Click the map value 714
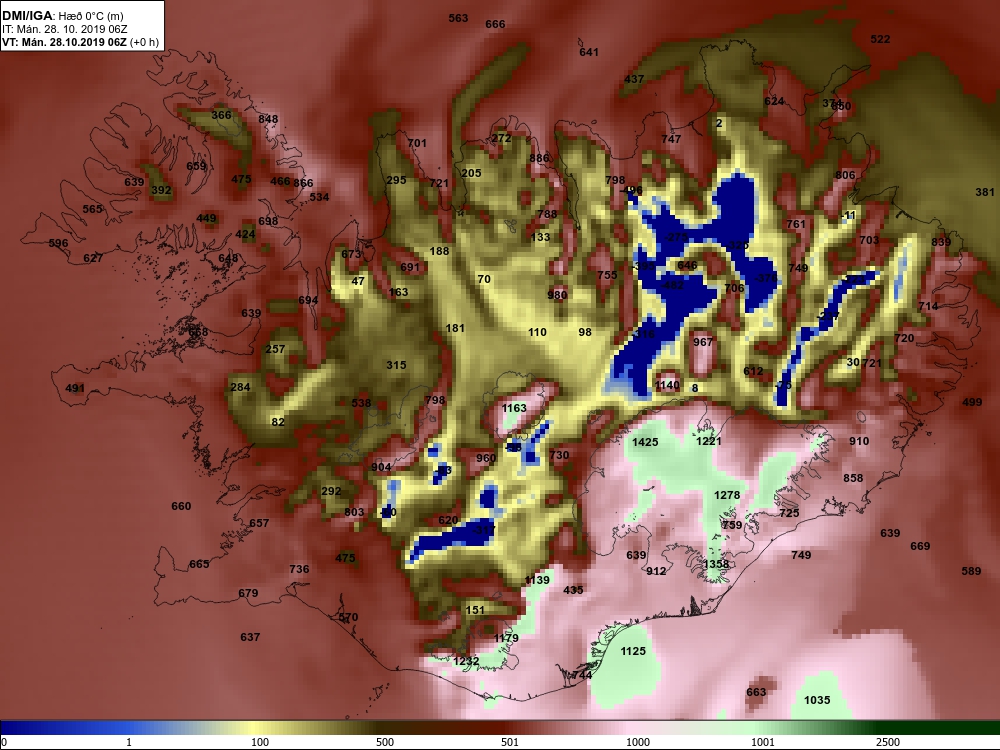 928,306
